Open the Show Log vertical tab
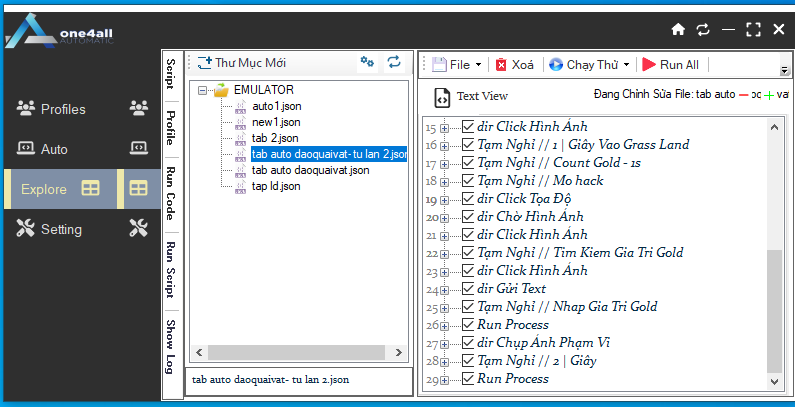The height and width of the screenshot is (407, 795). (171, 347)
